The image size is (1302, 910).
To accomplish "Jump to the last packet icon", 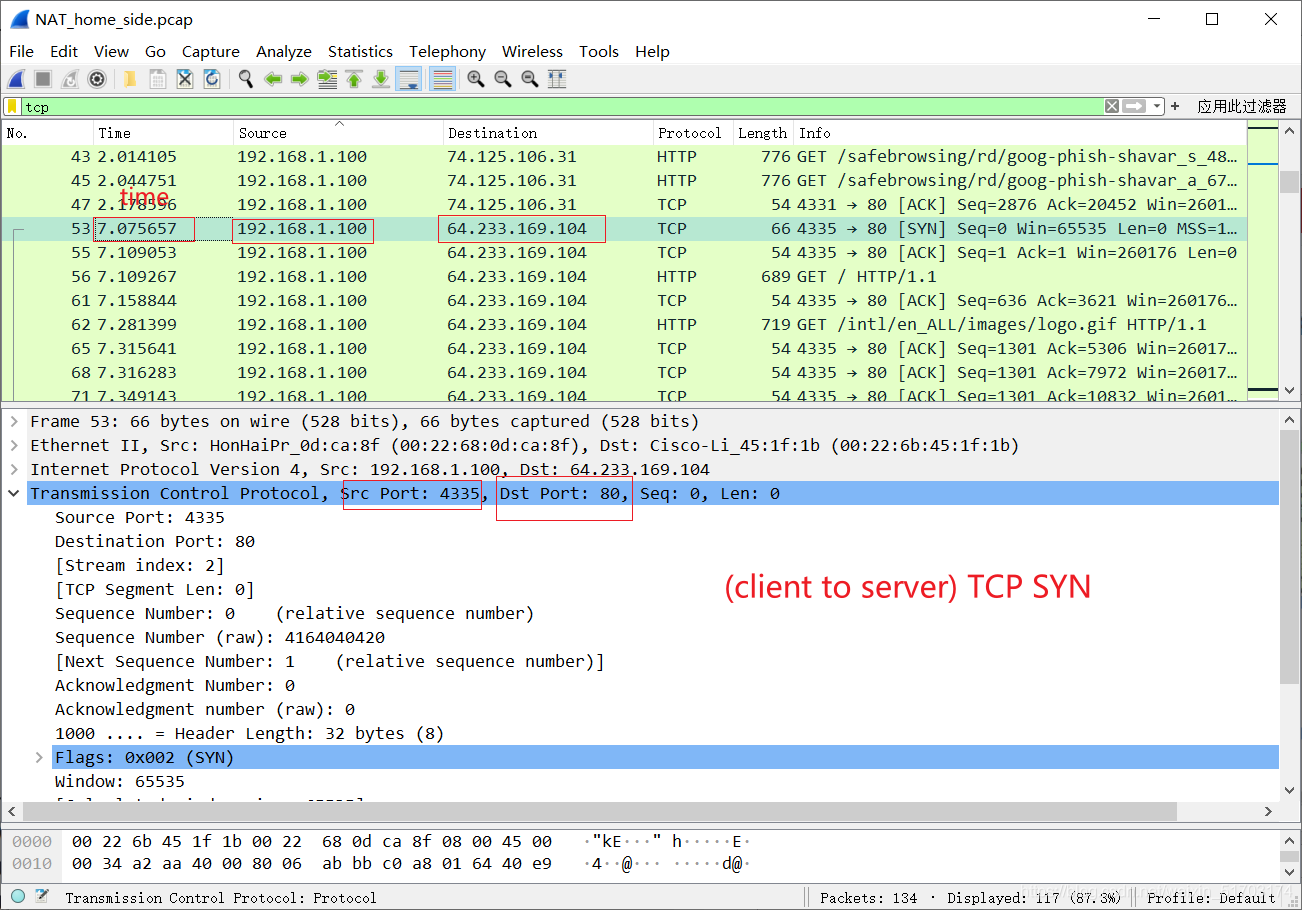I will coord(381,79).
